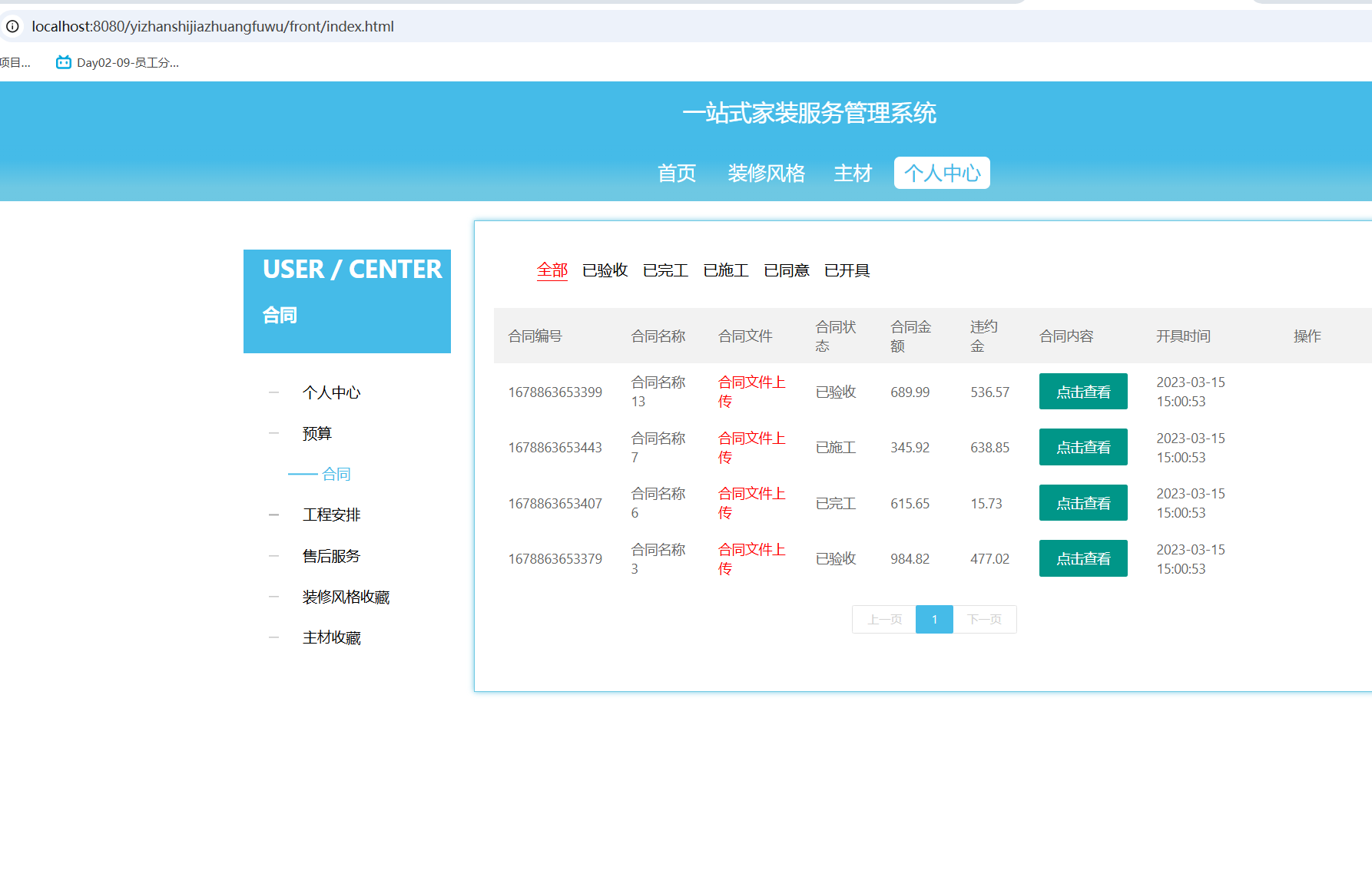Open 装修风格收藏 in the sidebar
This screenshot has width=1372, height=887.
pyautogui.click(x=346, y=597)
